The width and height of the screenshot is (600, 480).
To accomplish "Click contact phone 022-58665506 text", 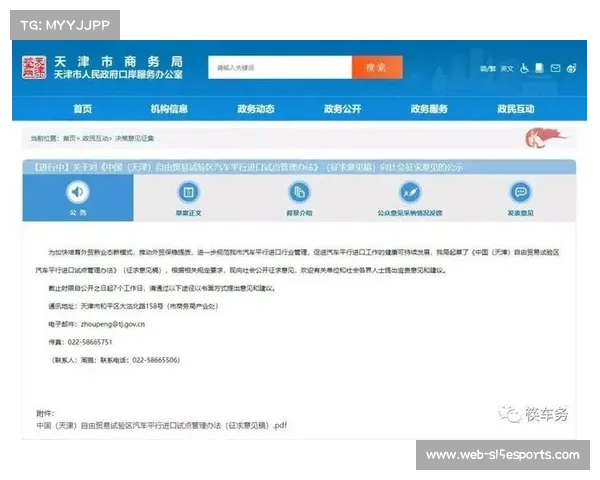I will [x=156, y=360].
